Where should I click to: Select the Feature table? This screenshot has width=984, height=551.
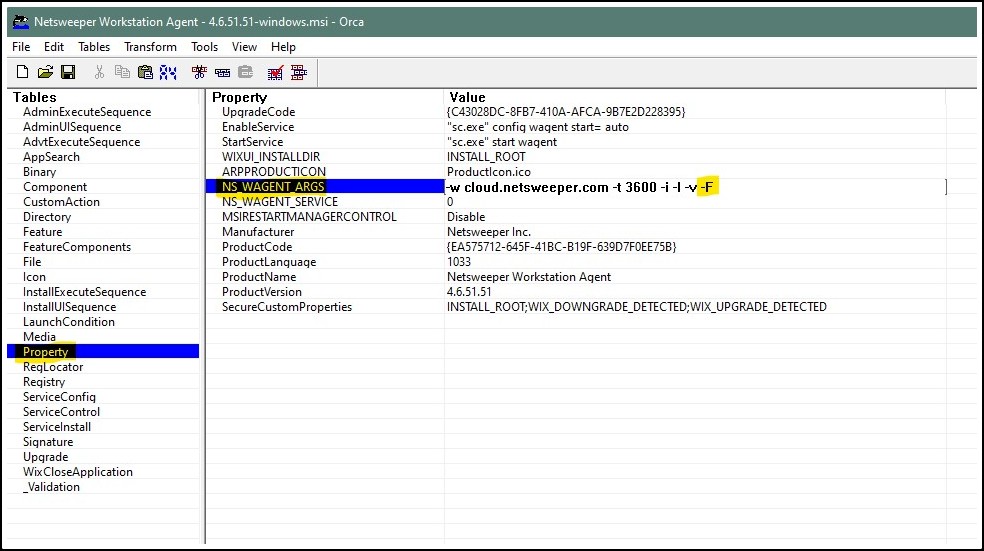43,232
